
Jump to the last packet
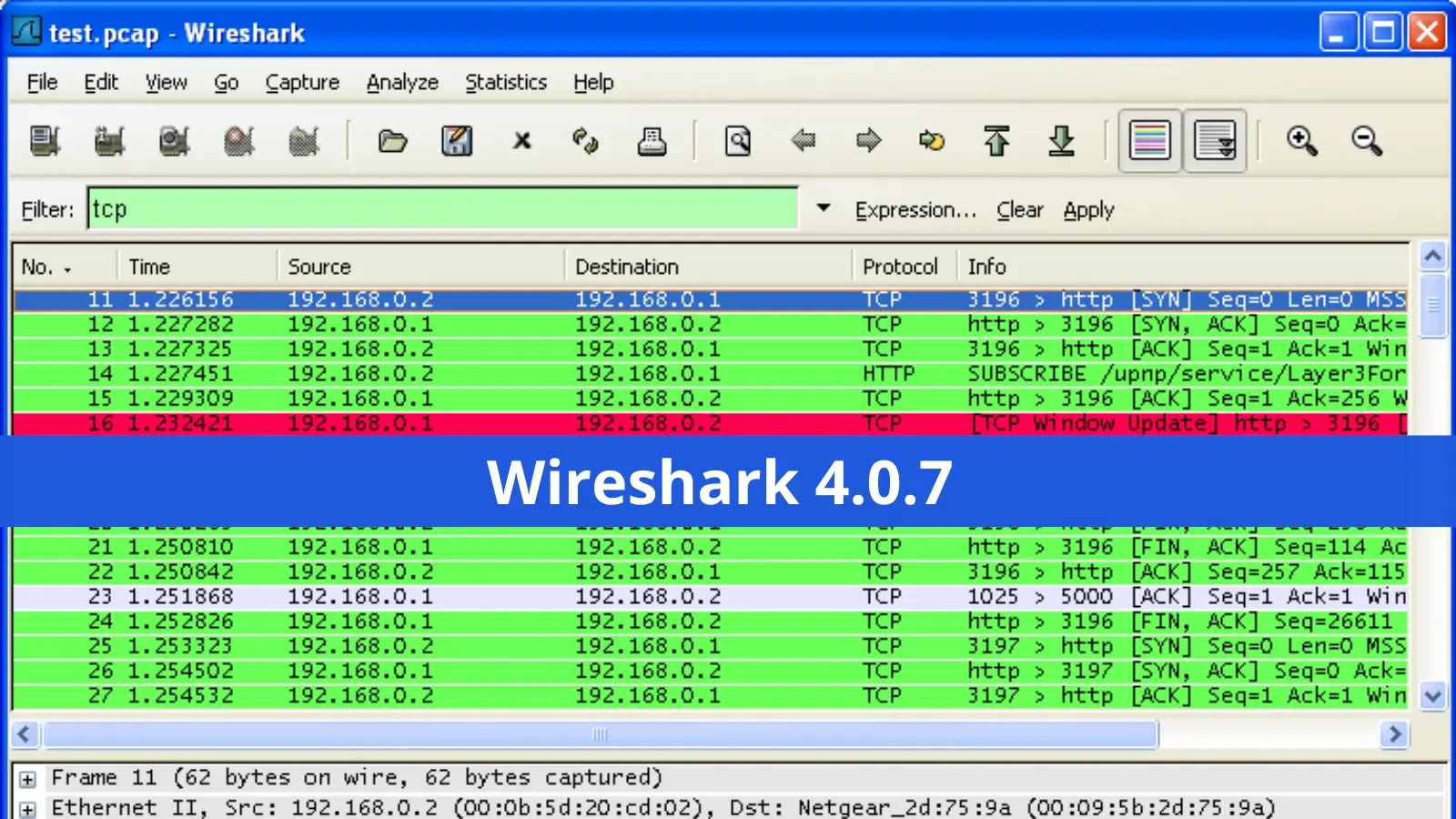(x=1063, y=141)
